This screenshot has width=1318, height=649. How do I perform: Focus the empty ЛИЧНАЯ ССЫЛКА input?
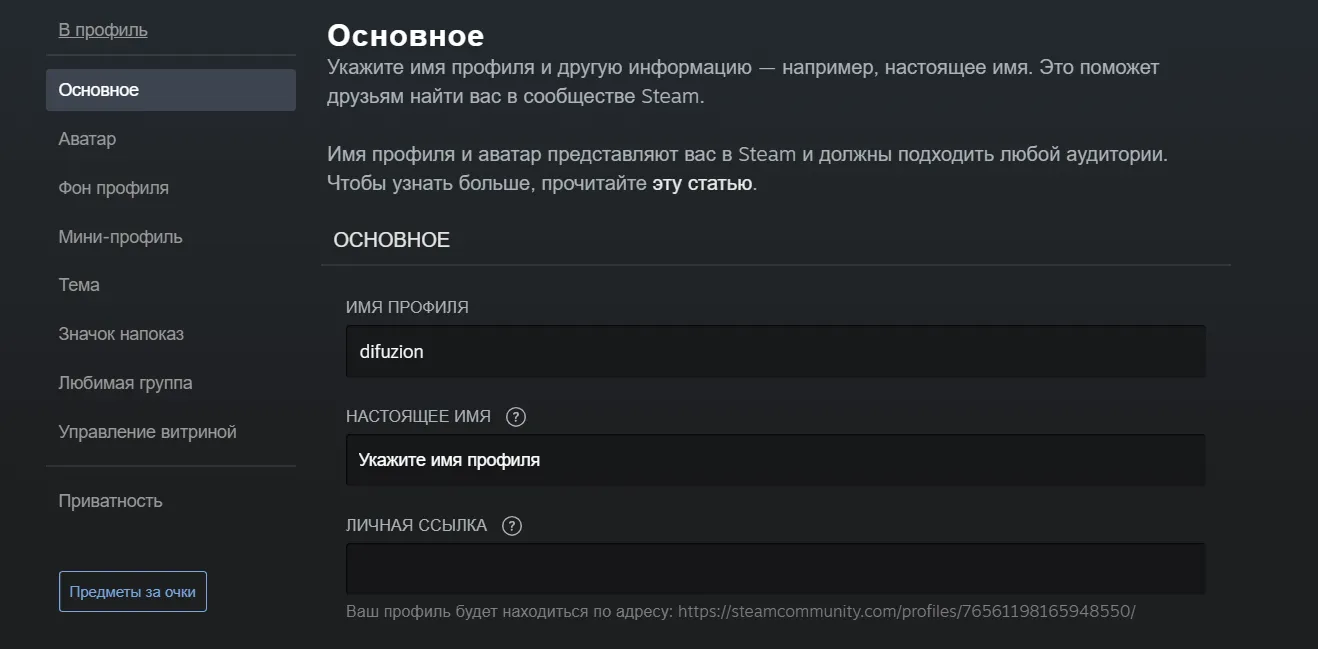(775, 567)
